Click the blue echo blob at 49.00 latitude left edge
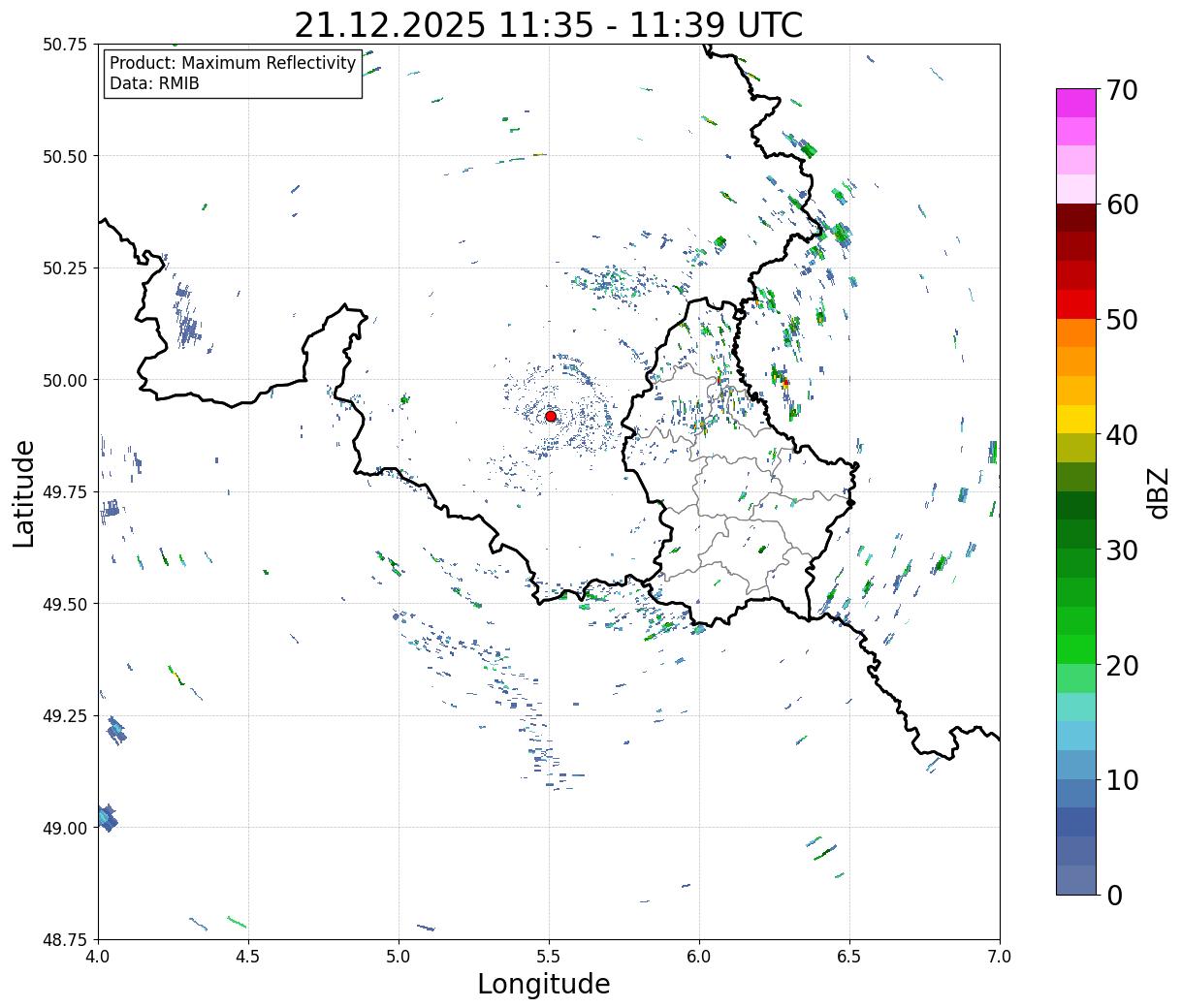The width and height of the screenshot is (1182, 1008). (107, 818)
